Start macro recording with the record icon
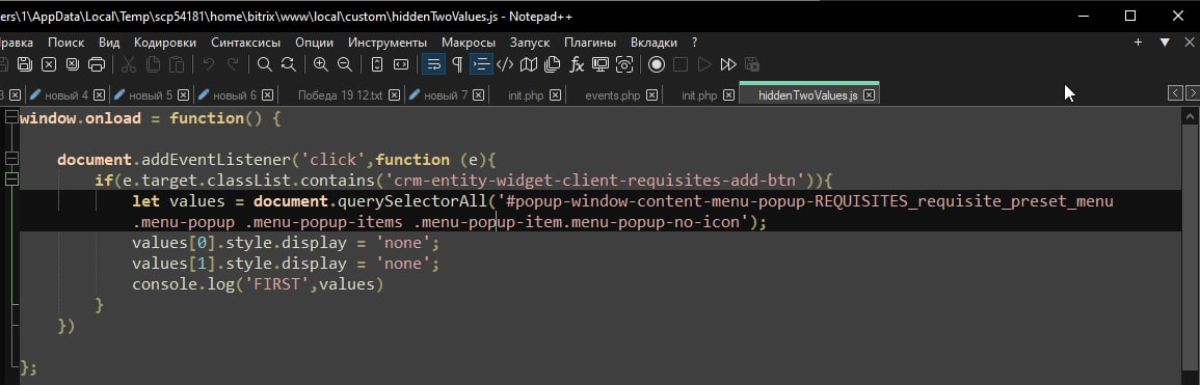This screenshot has width=1200, height=385. (x=657, y=65)
